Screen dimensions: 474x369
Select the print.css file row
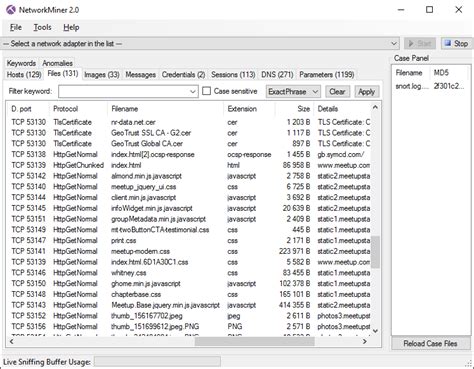[189, 240]
